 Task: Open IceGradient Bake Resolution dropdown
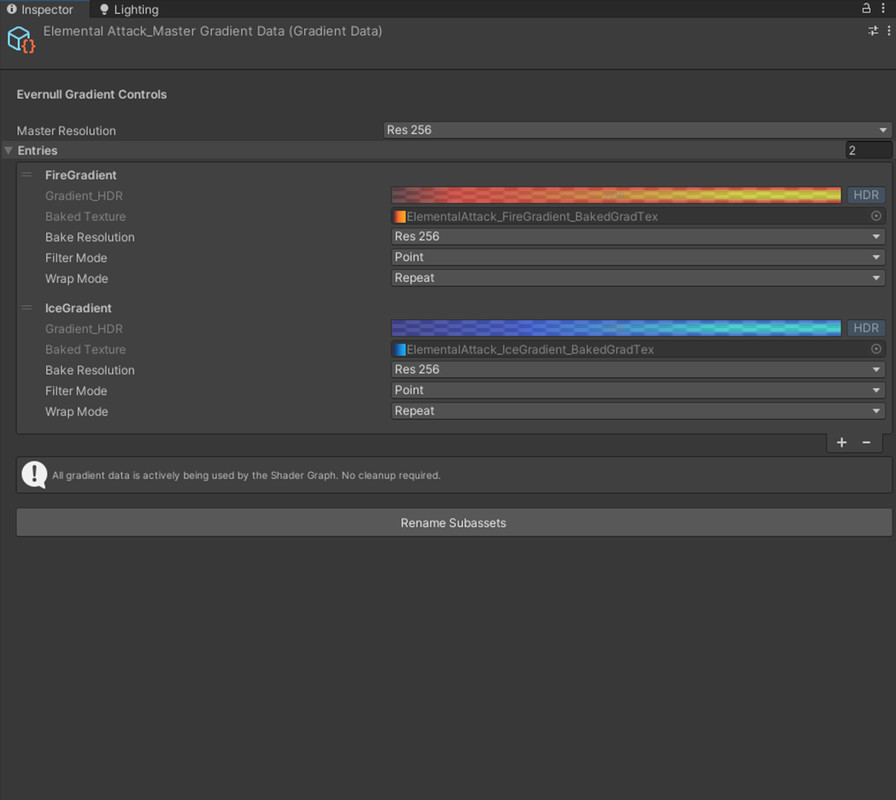coord(638,370)
